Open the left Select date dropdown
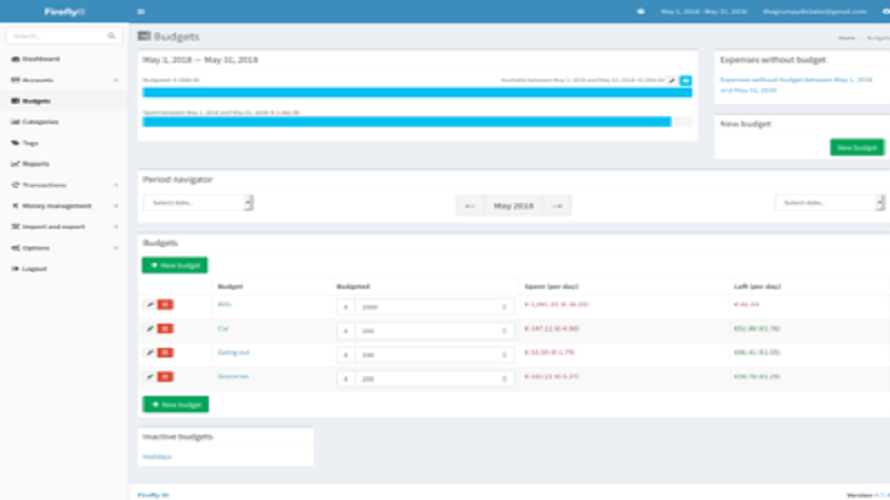The width and height of the screenshot is (890, 500). pyautogui.click(x=198, y=202)
